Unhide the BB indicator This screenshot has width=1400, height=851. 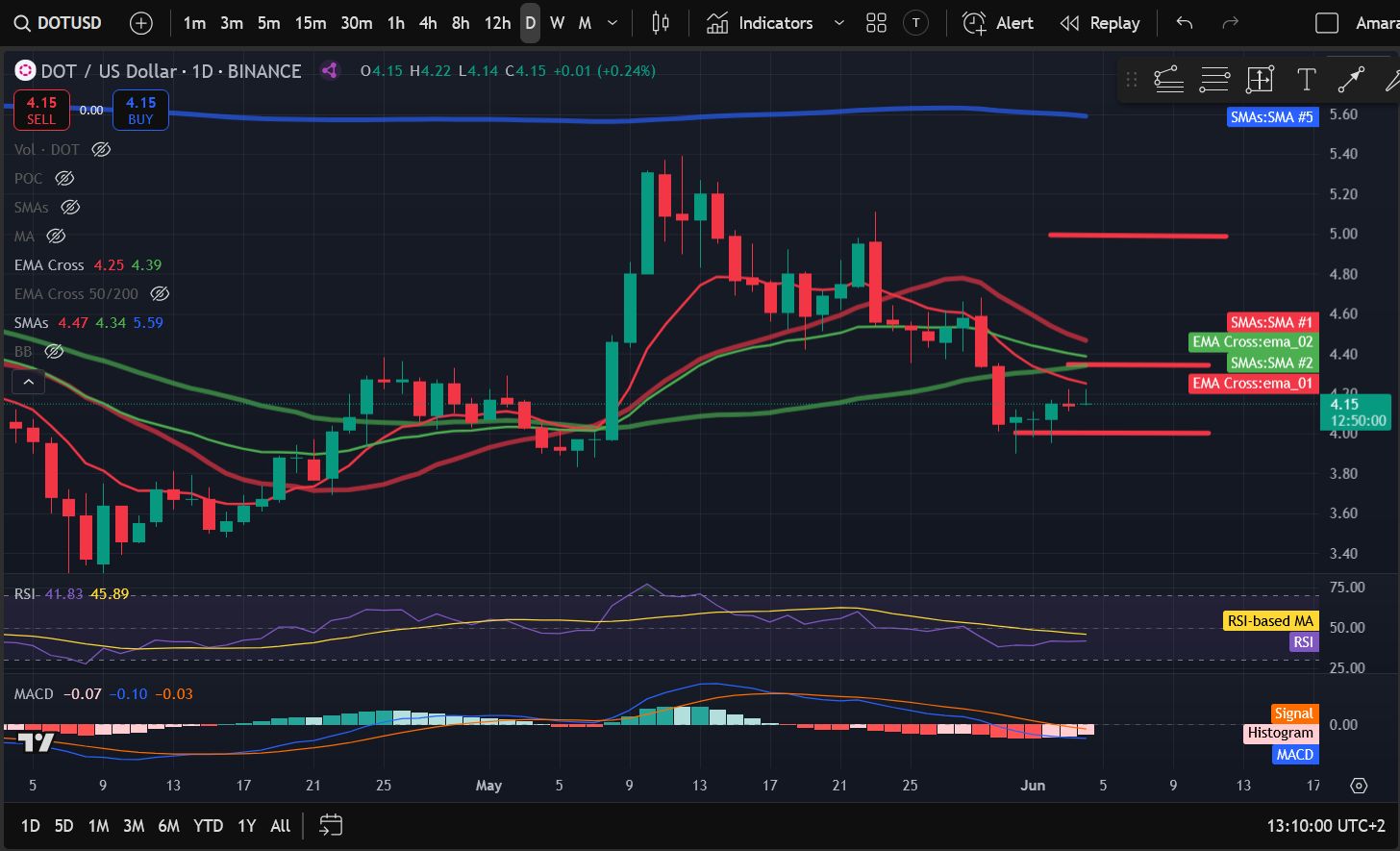pyautogui.click(x=55, y=352)
